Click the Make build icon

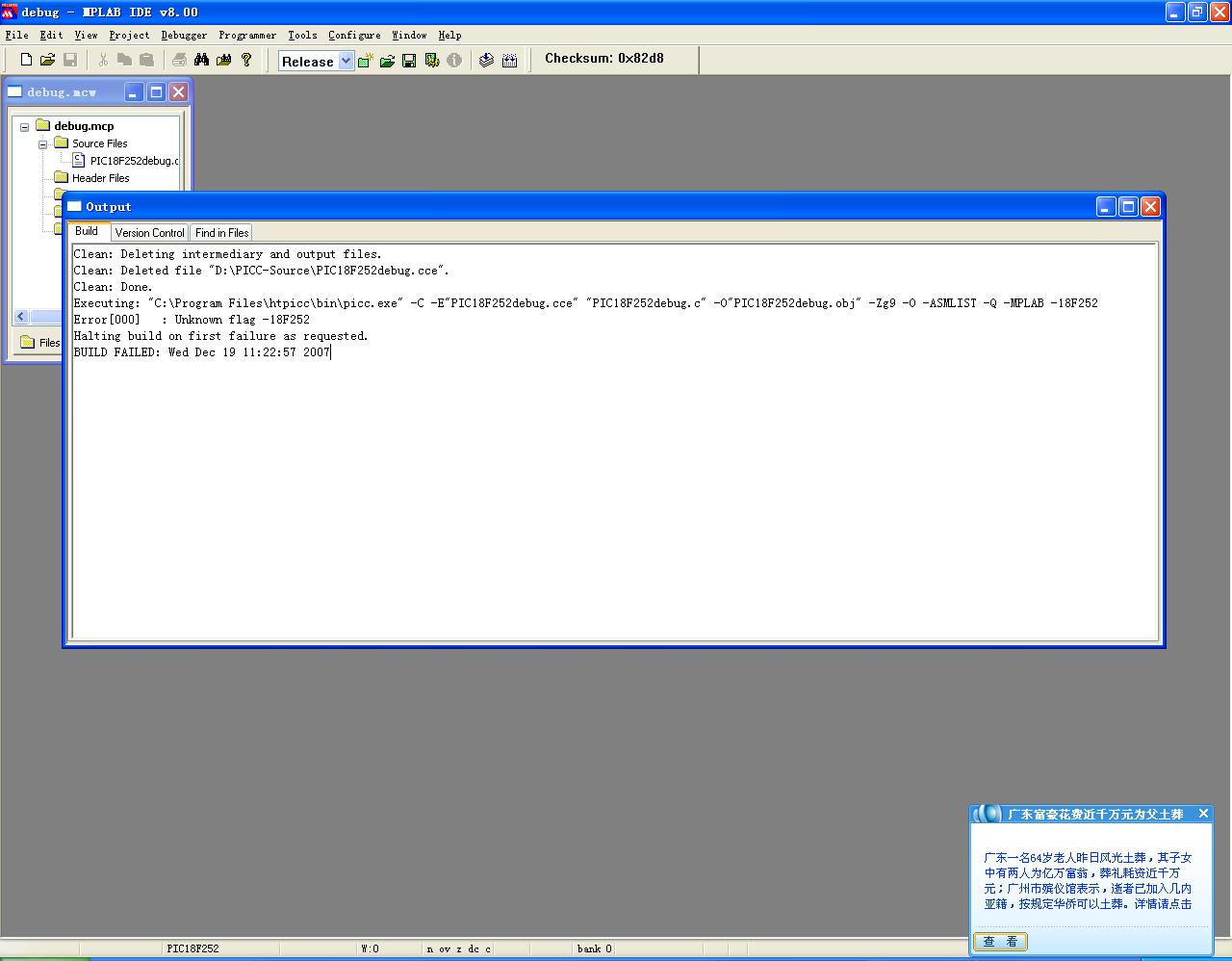(x=487, y=61)
